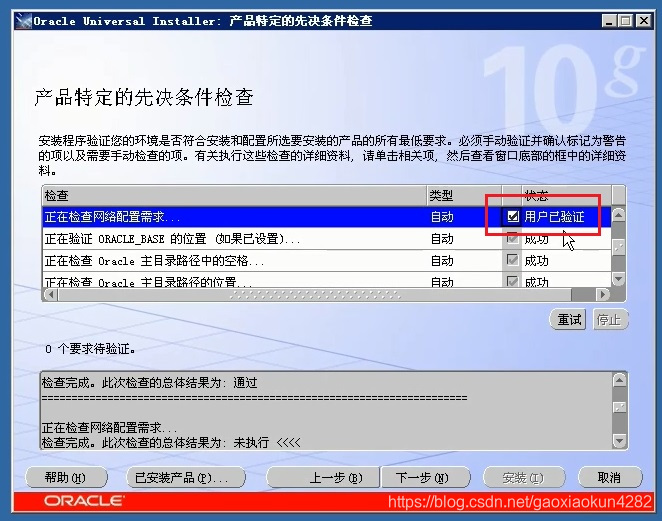Click results log scrollbar up arrow
The height and width of the screenshot is (521, 662).
[619, 380]
